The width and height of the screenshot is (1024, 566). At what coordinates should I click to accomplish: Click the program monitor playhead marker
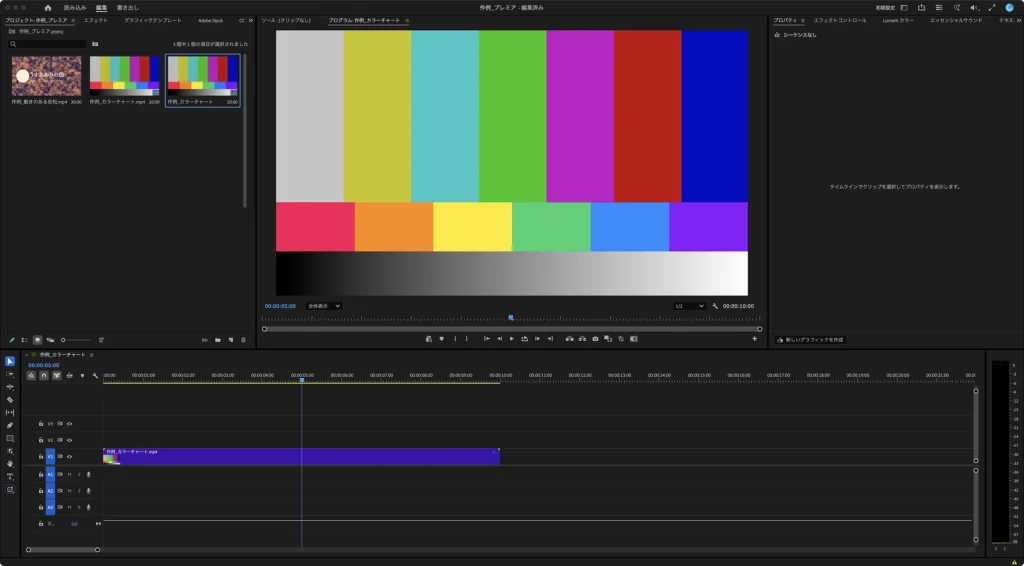(511, 318)
